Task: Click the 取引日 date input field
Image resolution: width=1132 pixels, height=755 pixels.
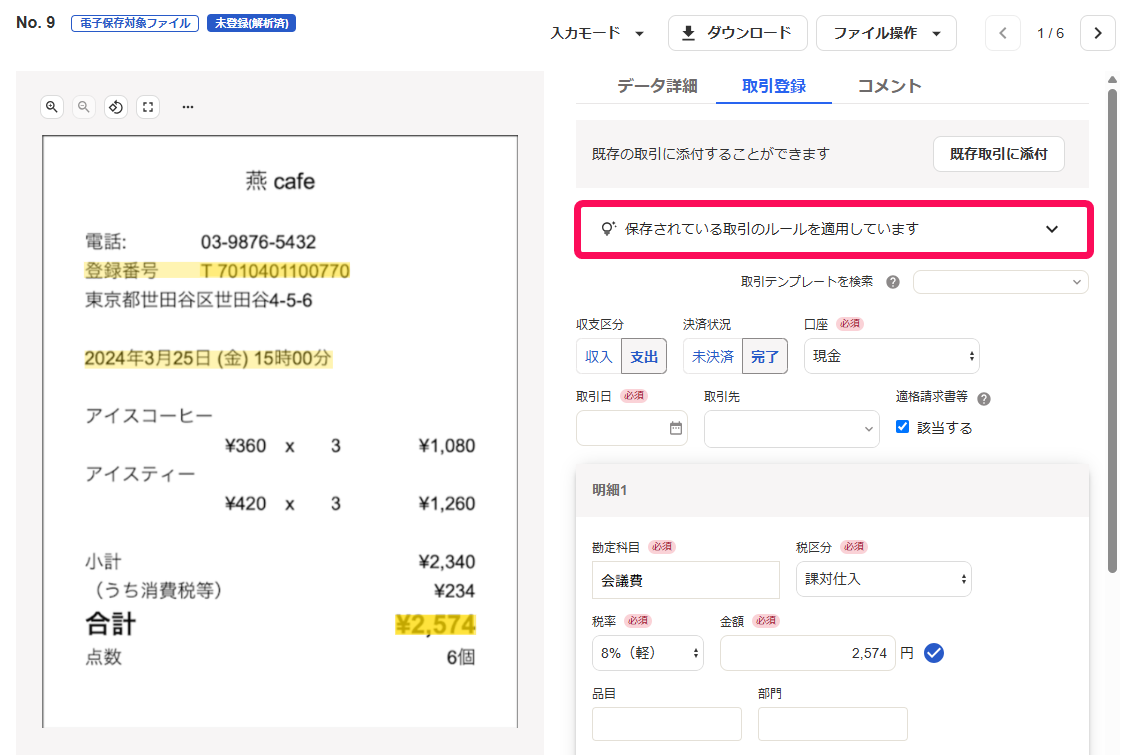Action: [632, 429]
